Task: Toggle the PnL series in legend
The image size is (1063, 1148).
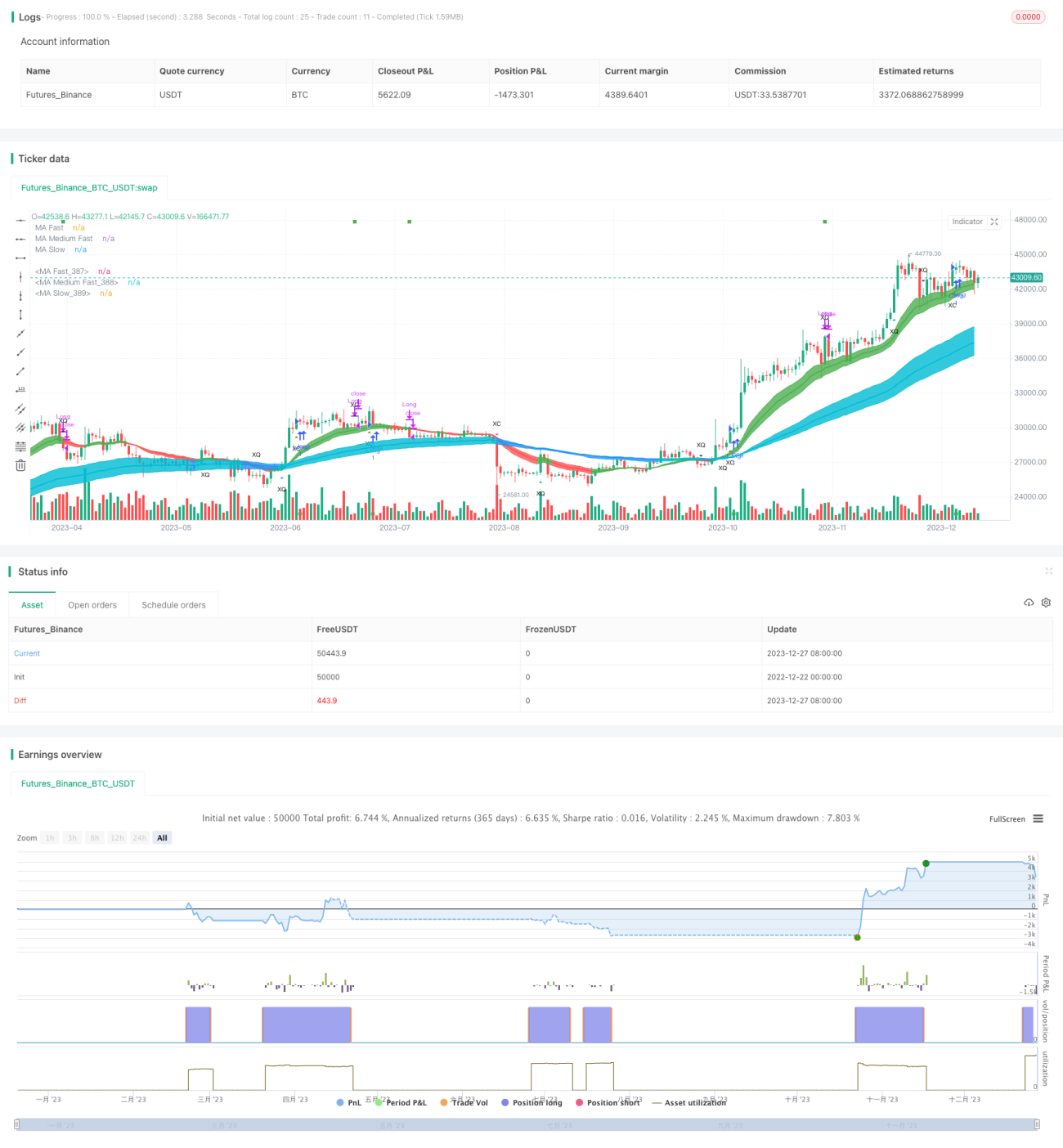Action: [x=349, y=1102]
